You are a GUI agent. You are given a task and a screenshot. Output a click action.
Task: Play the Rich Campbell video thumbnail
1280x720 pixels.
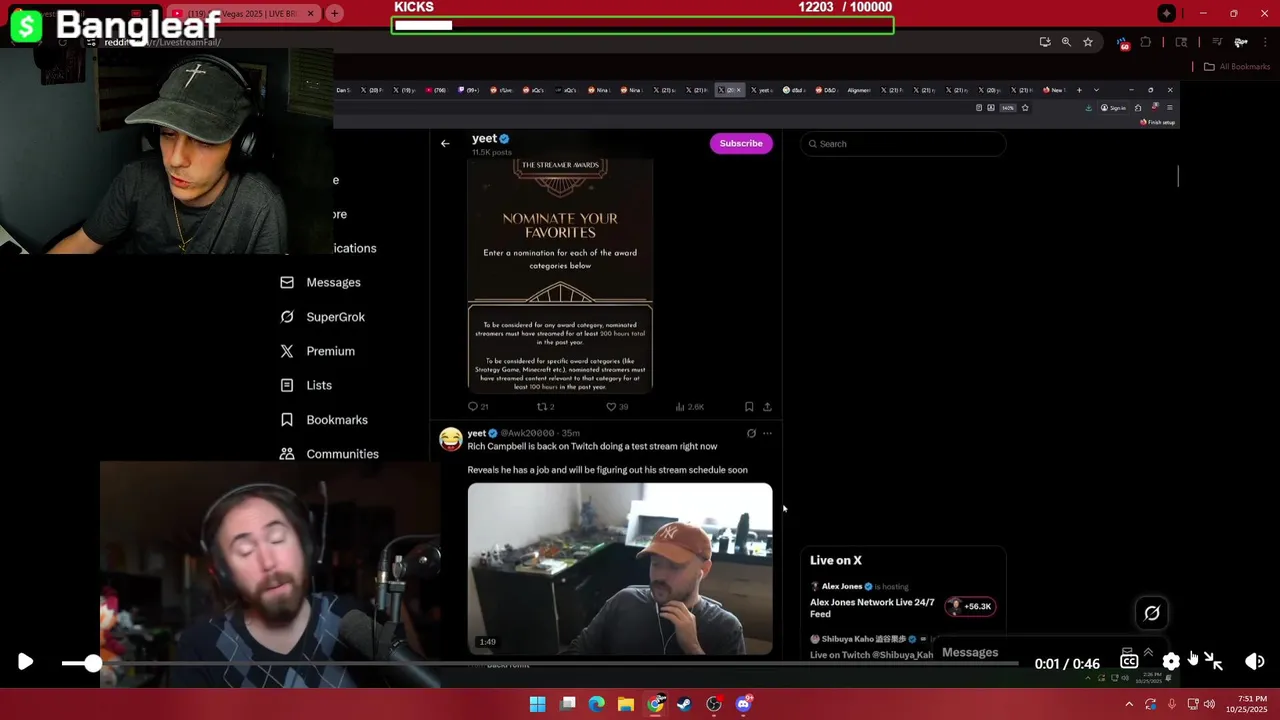pyautogui.click(x=620, y=569)
